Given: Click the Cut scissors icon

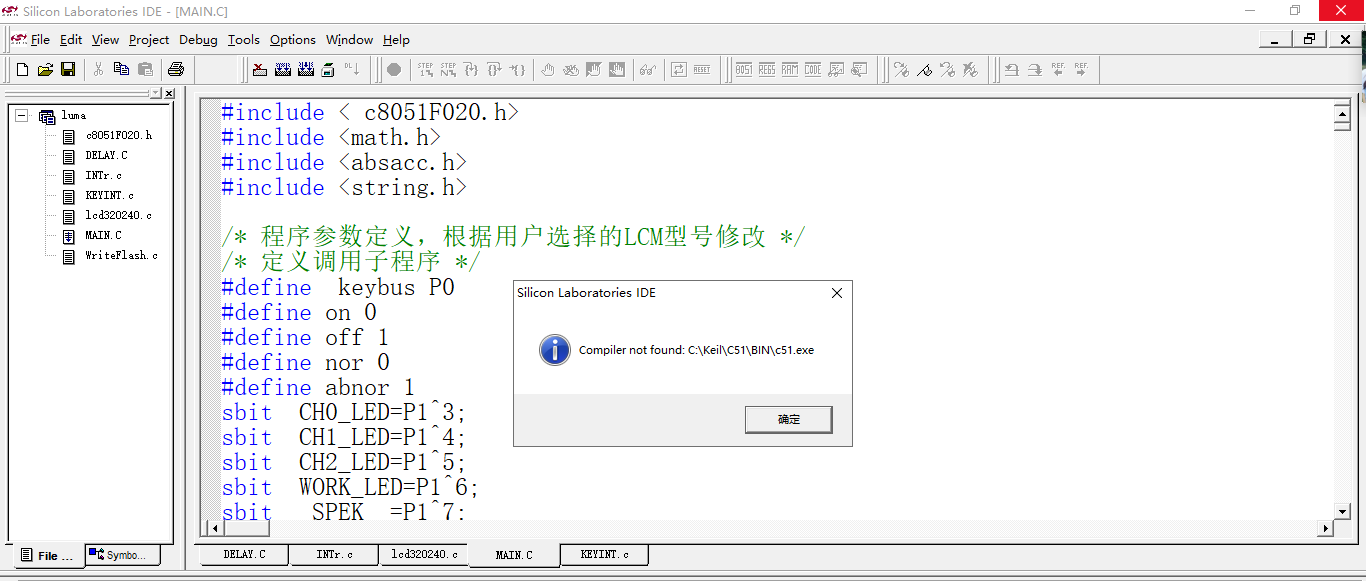Looking at the screenshot, I should click(x=98, y=70).
